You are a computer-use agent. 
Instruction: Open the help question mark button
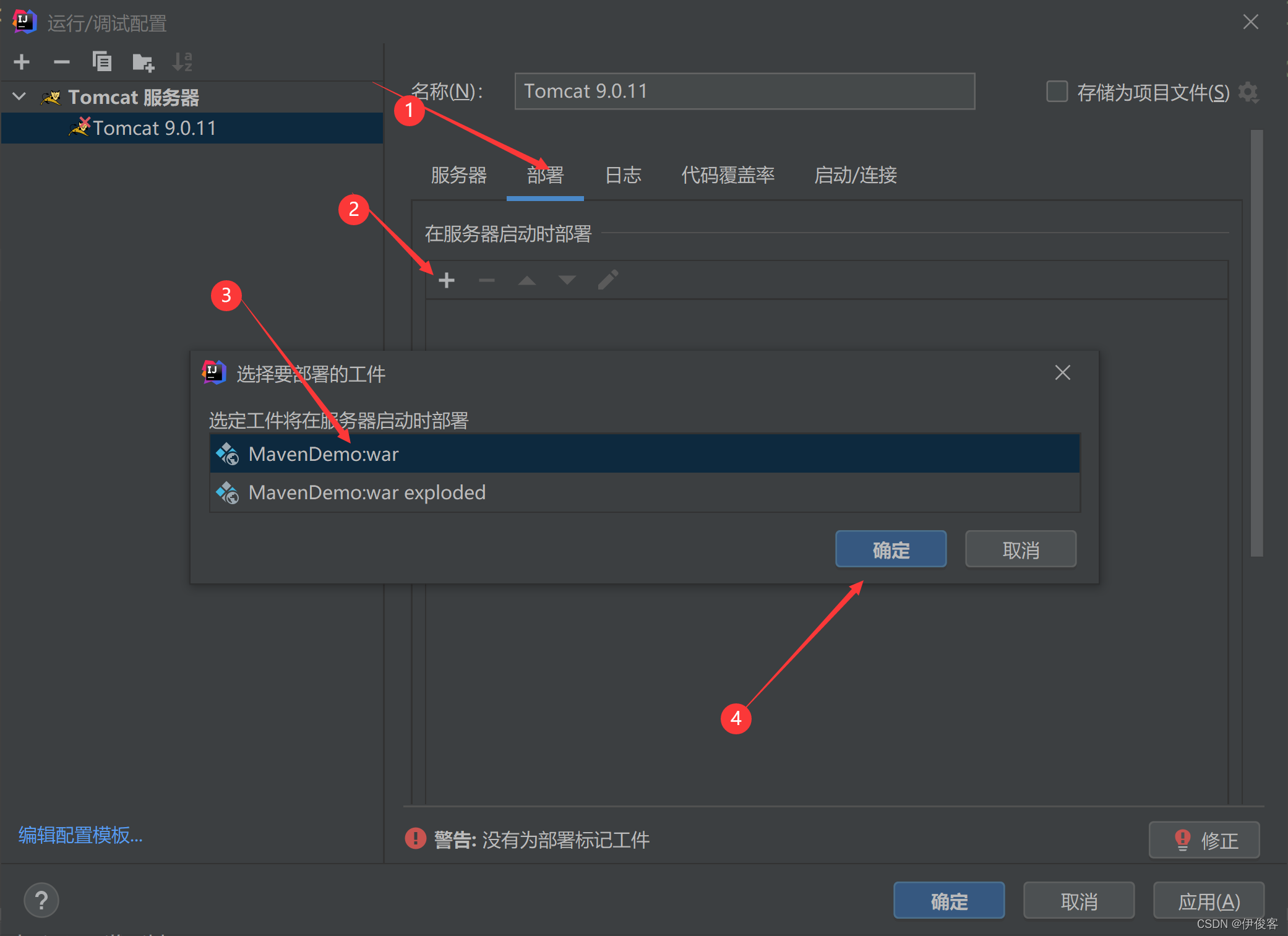tap(41, 900)
